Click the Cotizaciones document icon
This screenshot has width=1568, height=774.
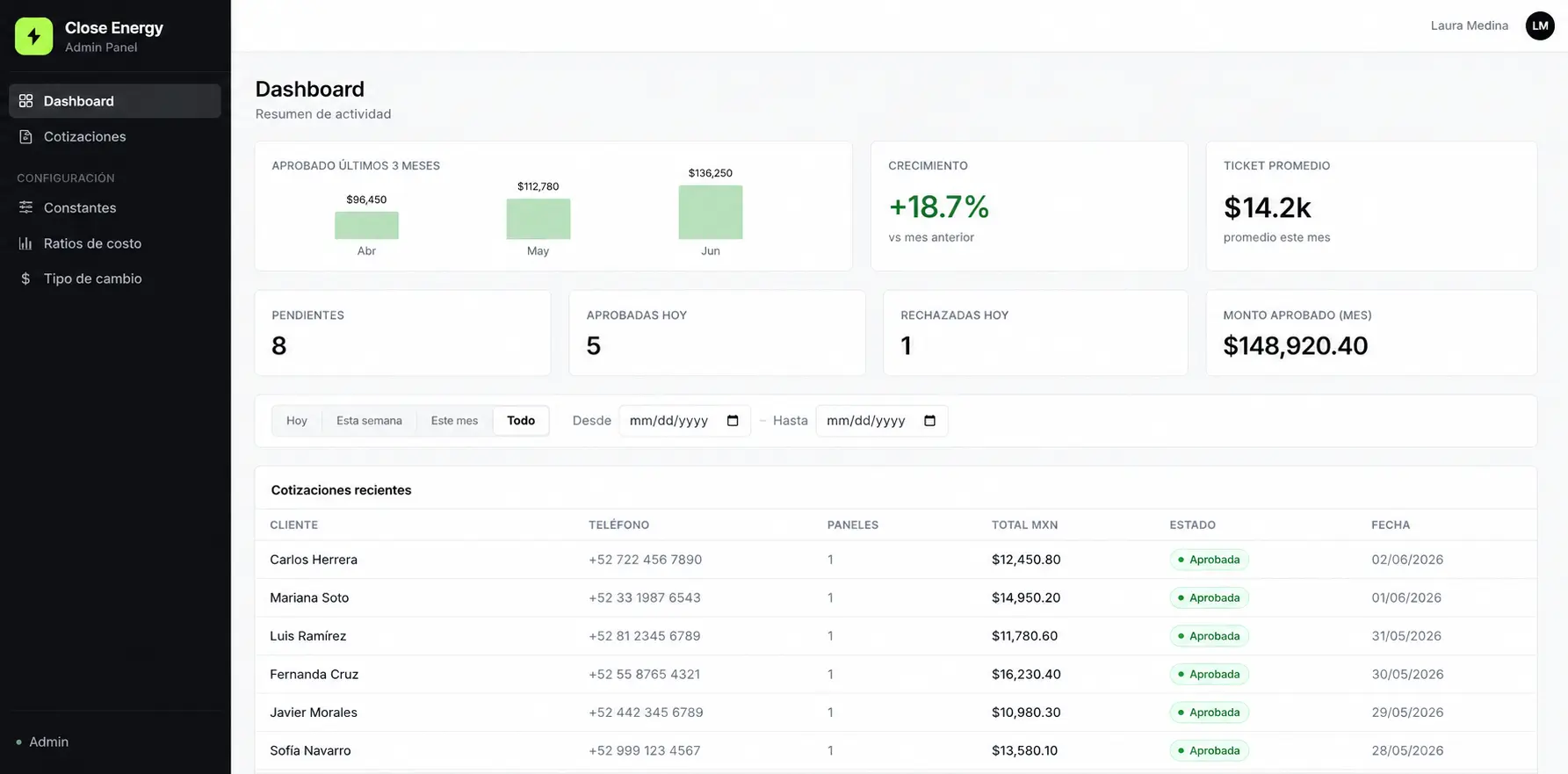click(25, 136)
